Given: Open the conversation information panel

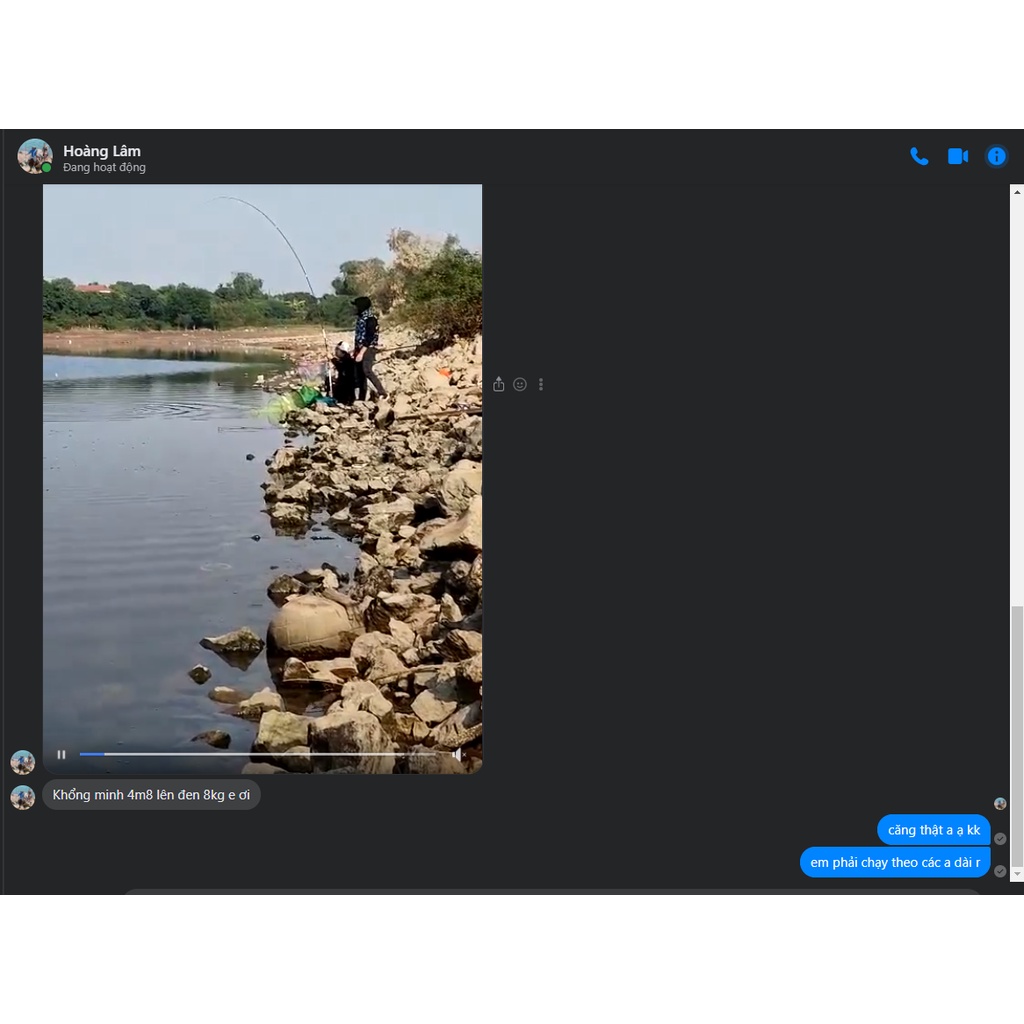Looking at the screenshot, I should point(996,156).
